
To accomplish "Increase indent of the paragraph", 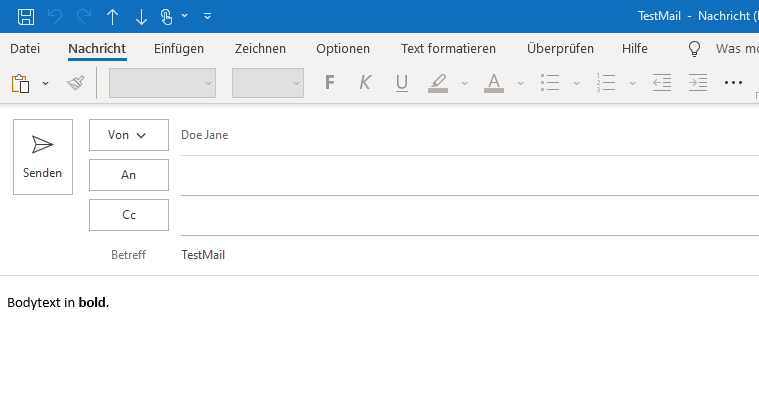I will click(698, 83).
